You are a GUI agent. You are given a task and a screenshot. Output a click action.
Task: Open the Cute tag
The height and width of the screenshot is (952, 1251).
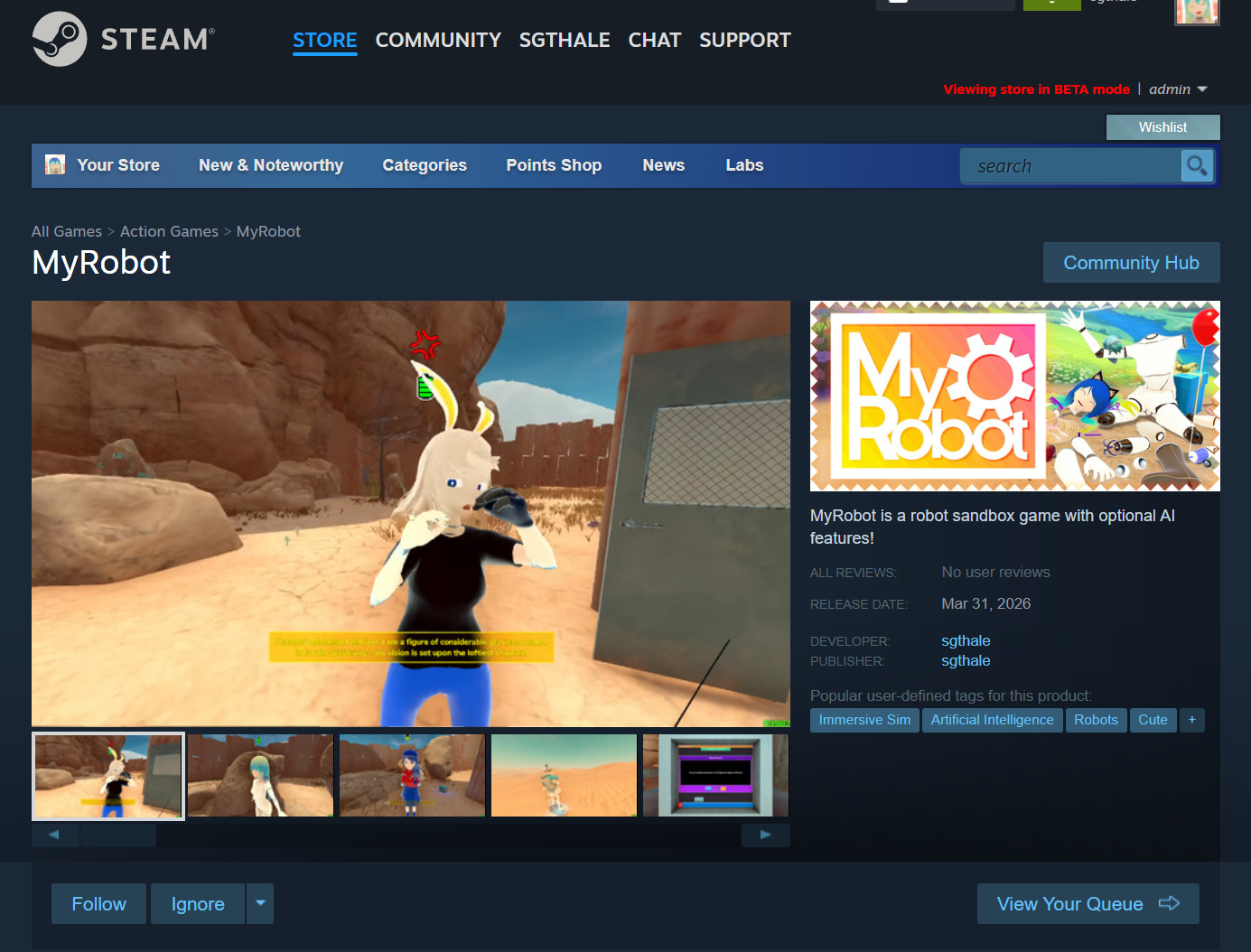pyautogui.click(x=1153, y=720)
